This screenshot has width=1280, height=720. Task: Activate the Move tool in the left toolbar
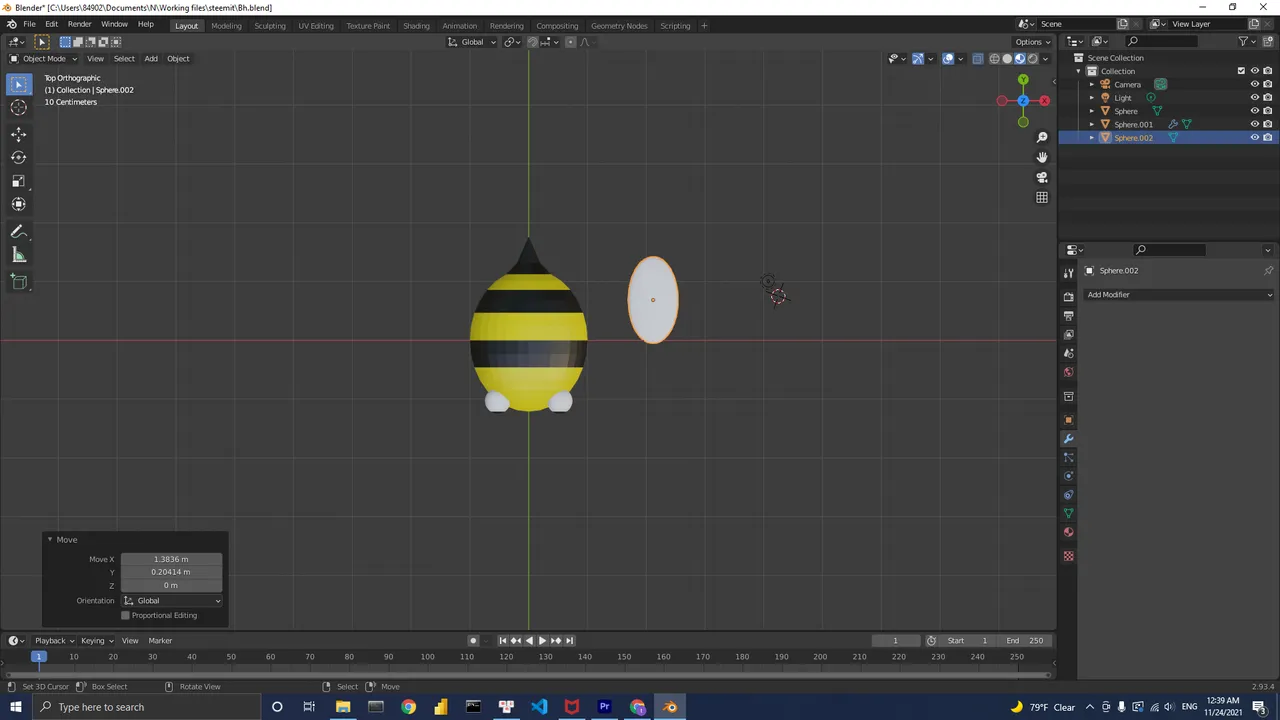(18, 134)
